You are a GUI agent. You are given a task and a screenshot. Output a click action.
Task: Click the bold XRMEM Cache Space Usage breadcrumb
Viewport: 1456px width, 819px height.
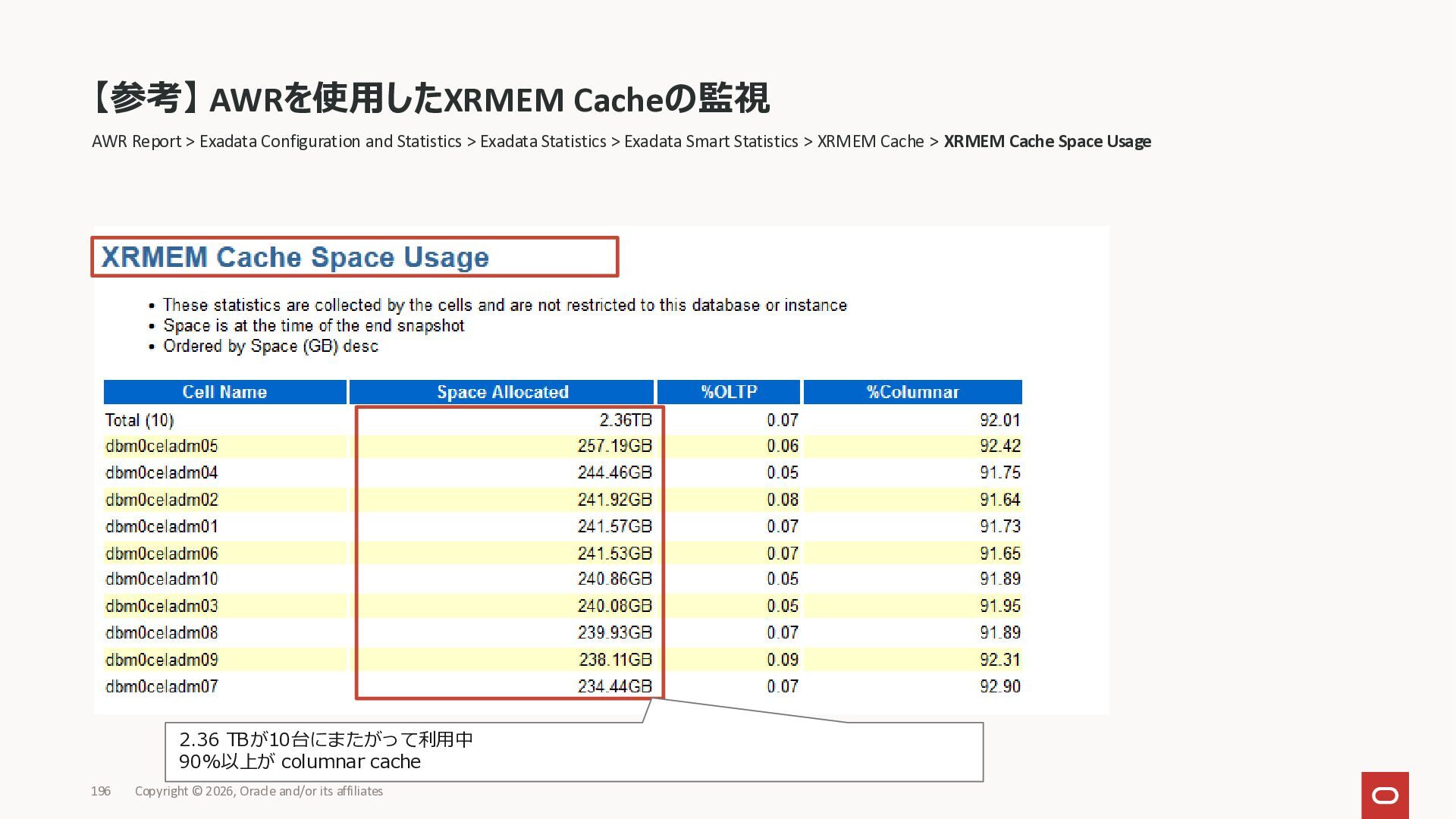pyautogui.click(x=1046, y=142)
